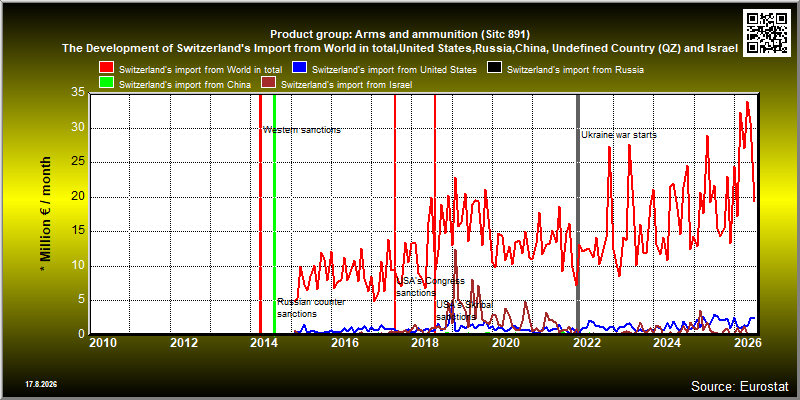Click the x-axis label 2024
The image size is (800, 400).
[x=666, y=342]
